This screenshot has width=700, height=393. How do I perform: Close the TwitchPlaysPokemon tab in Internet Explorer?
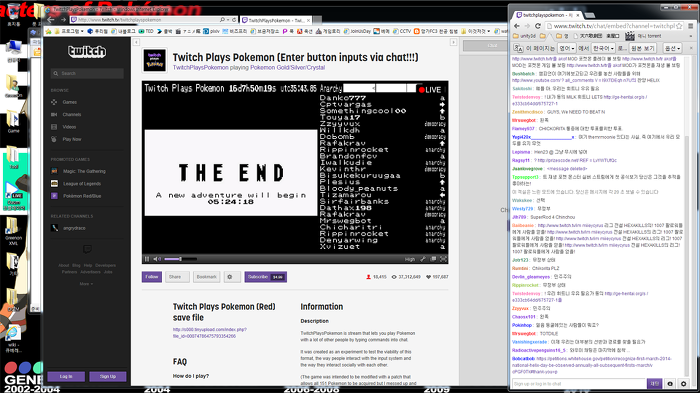coord(308,20)
